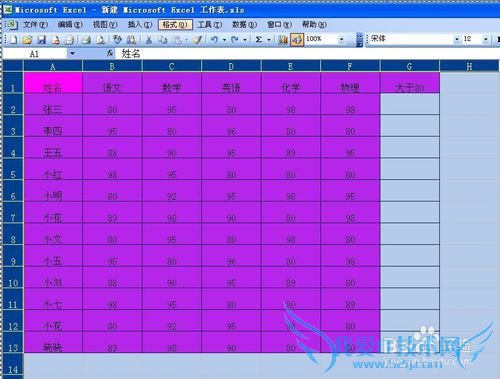The height and width of the screenshot is (379, 500).
Task: Open standard toolbar options expander
Action: (x=359, y=40)
